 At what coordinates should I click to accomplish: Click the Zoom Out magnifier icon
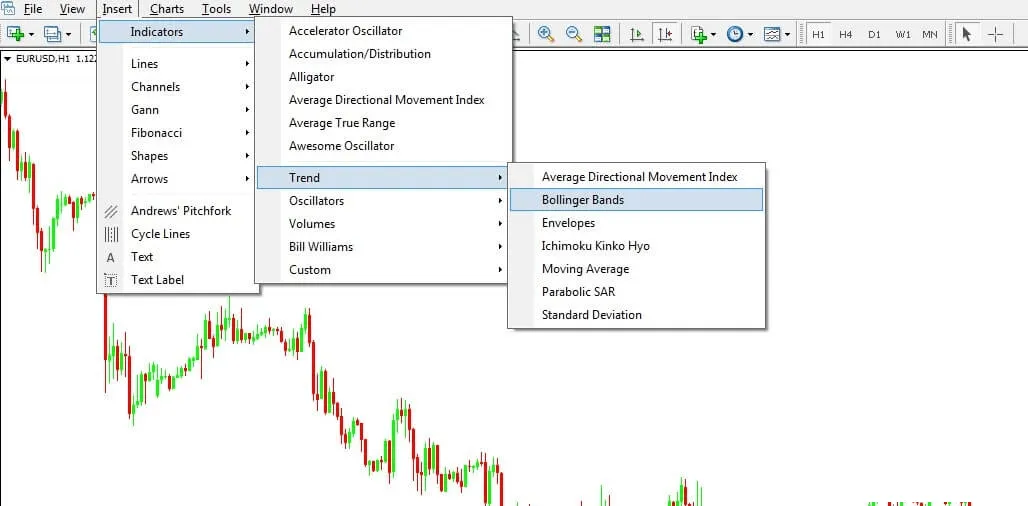(x=574, y=33)
